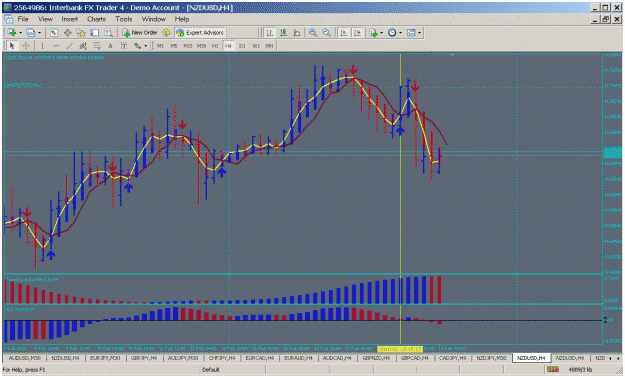Toggle chart auto scroll
The height and width of the screenshot is (376, 625).
tap(344, 33)
